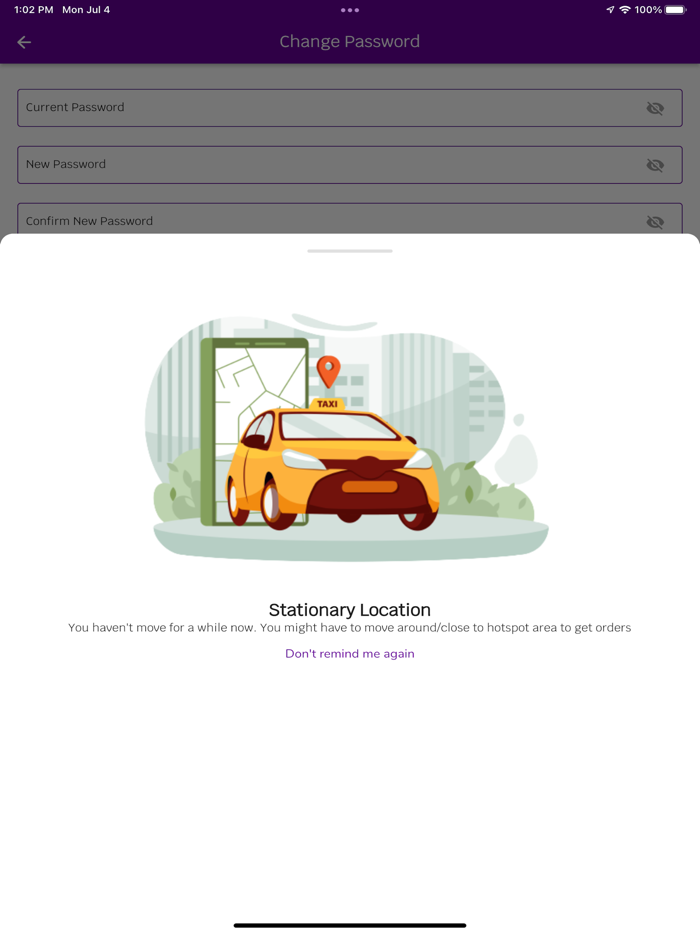The image size is (700, 934).
Task: Click the status bar time display
Action: pos(33,10)
